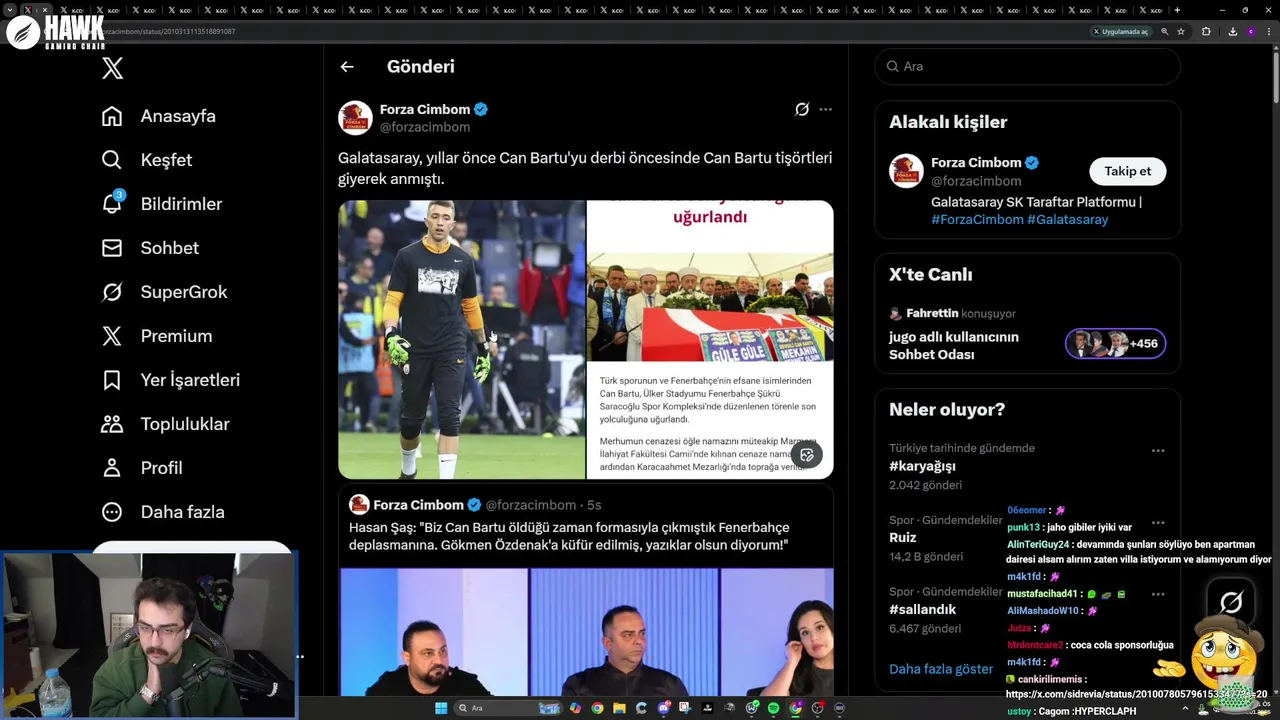
Task: Open the #karyağışı trending topic
Action: point(922,466)
